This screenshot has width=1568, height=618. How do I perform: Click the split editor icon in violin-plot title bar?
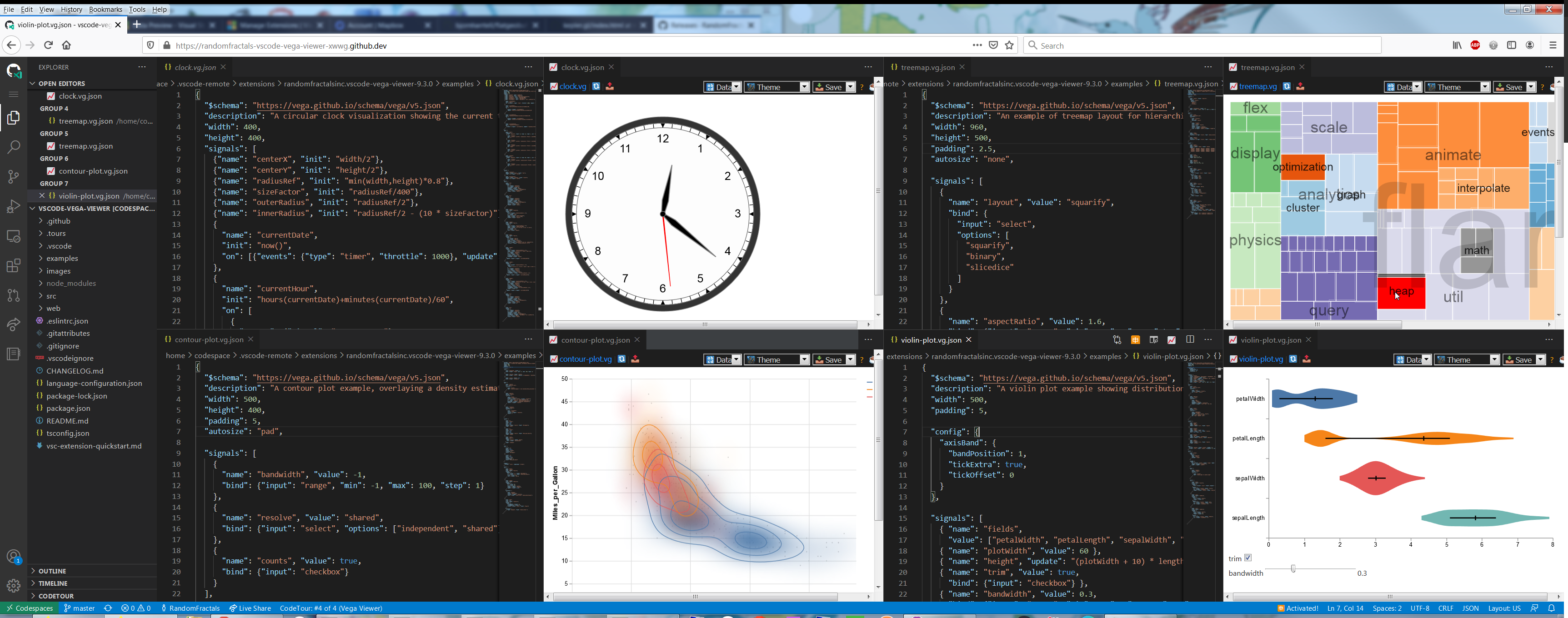[x=1190, y=340]
